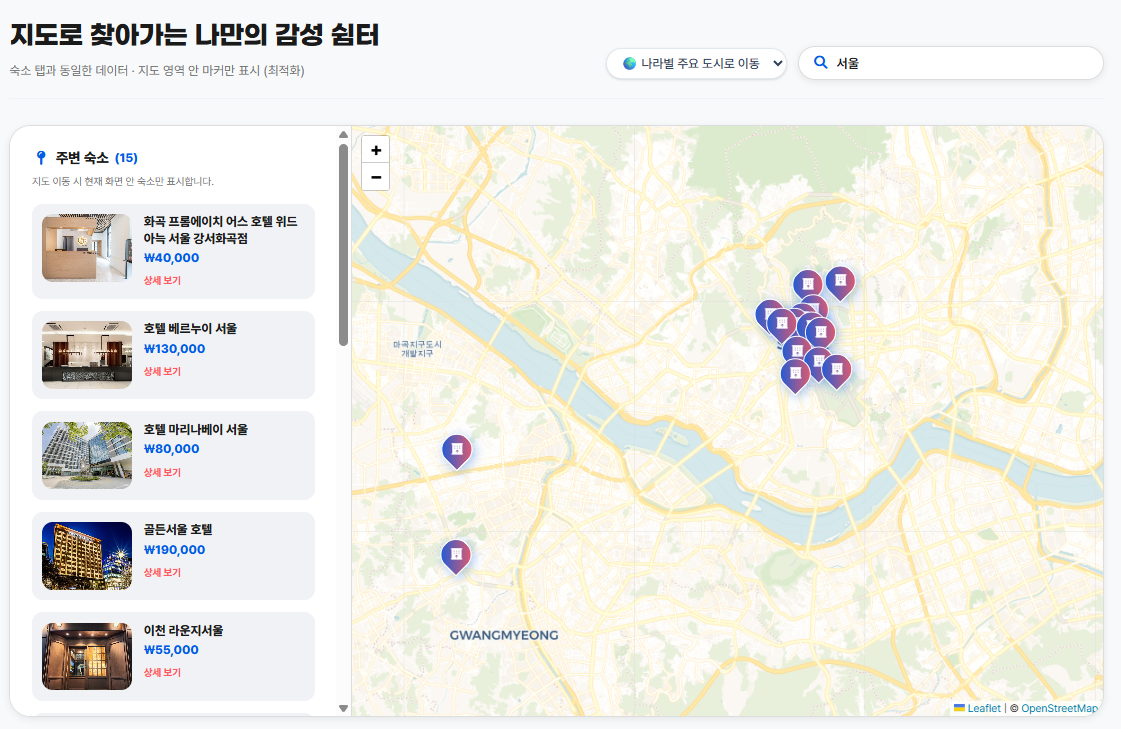1121x729 pixels.
Task: Click the magnifier search icon
Action: (x=821, y=63)
